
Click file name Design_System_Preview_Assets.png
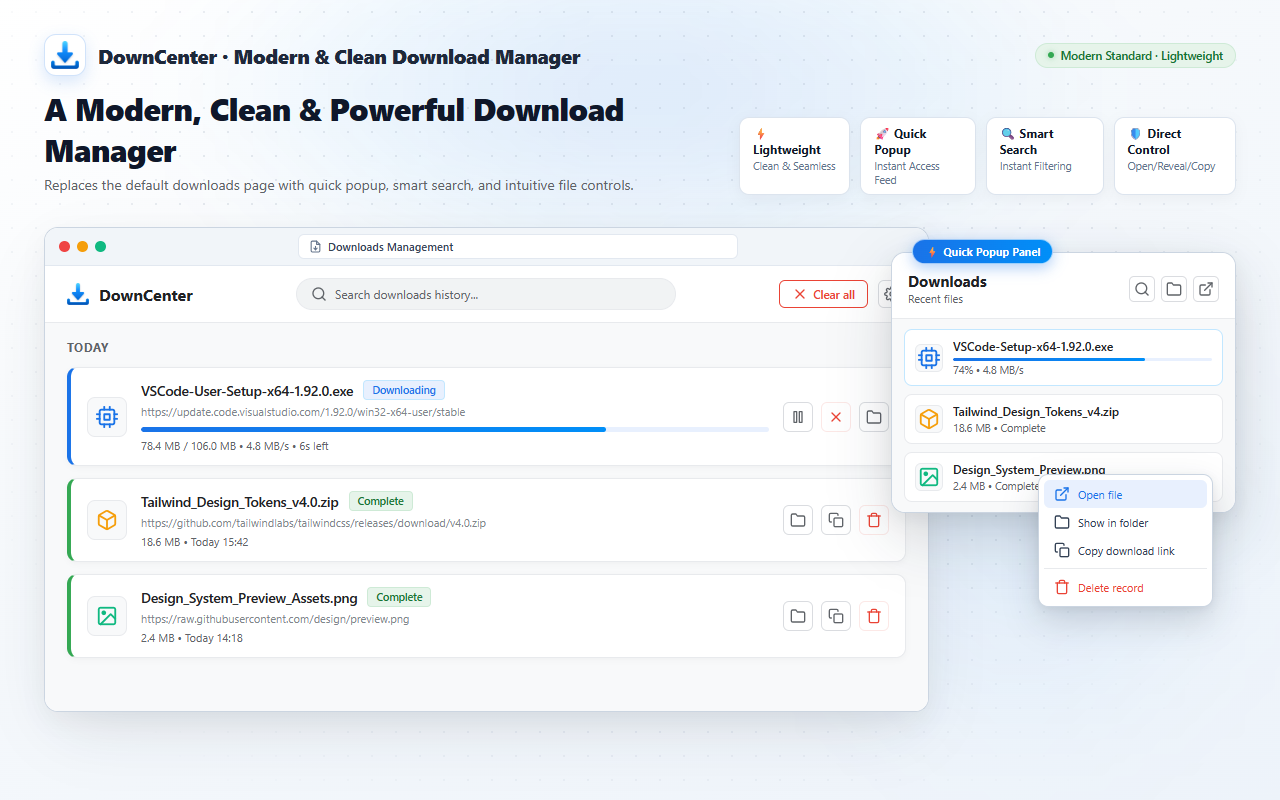[x=249, y=598]
